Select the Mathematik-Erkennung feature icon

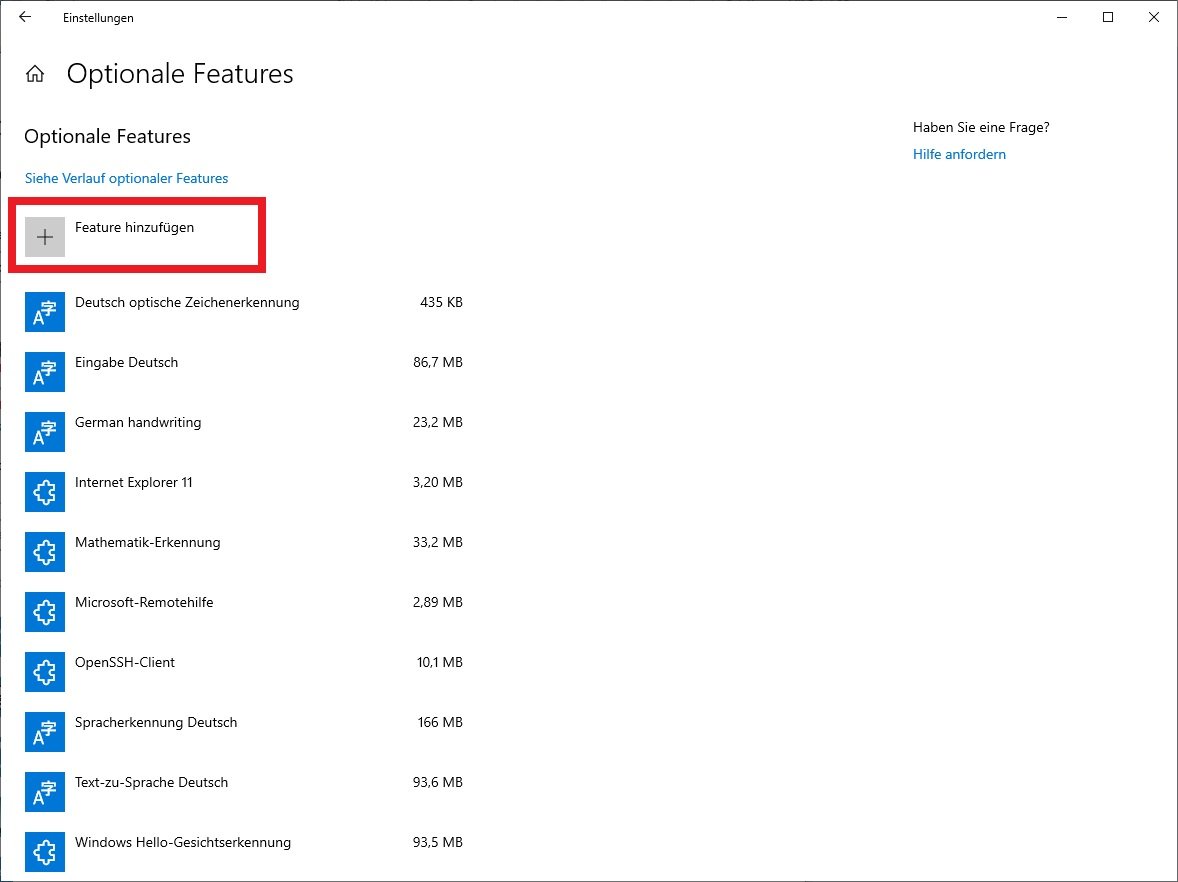[44, 552]
